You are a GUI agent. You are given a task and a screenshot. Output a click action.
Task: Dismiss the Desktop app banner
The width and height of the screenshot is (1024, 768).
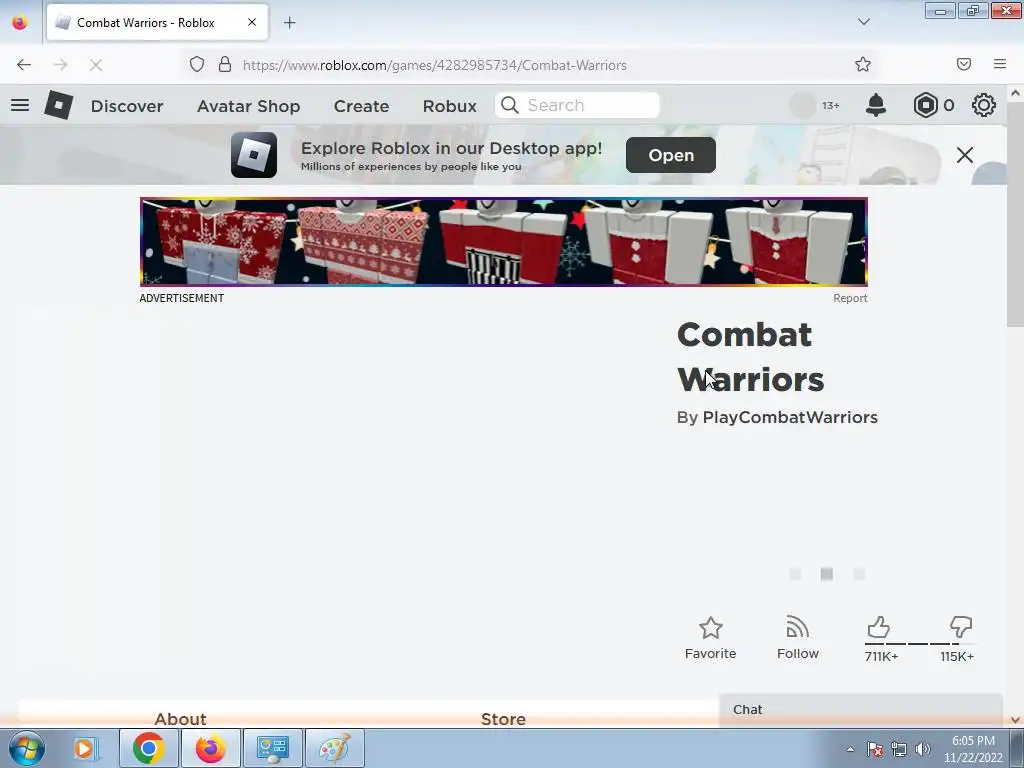click(x=965, y=155)
